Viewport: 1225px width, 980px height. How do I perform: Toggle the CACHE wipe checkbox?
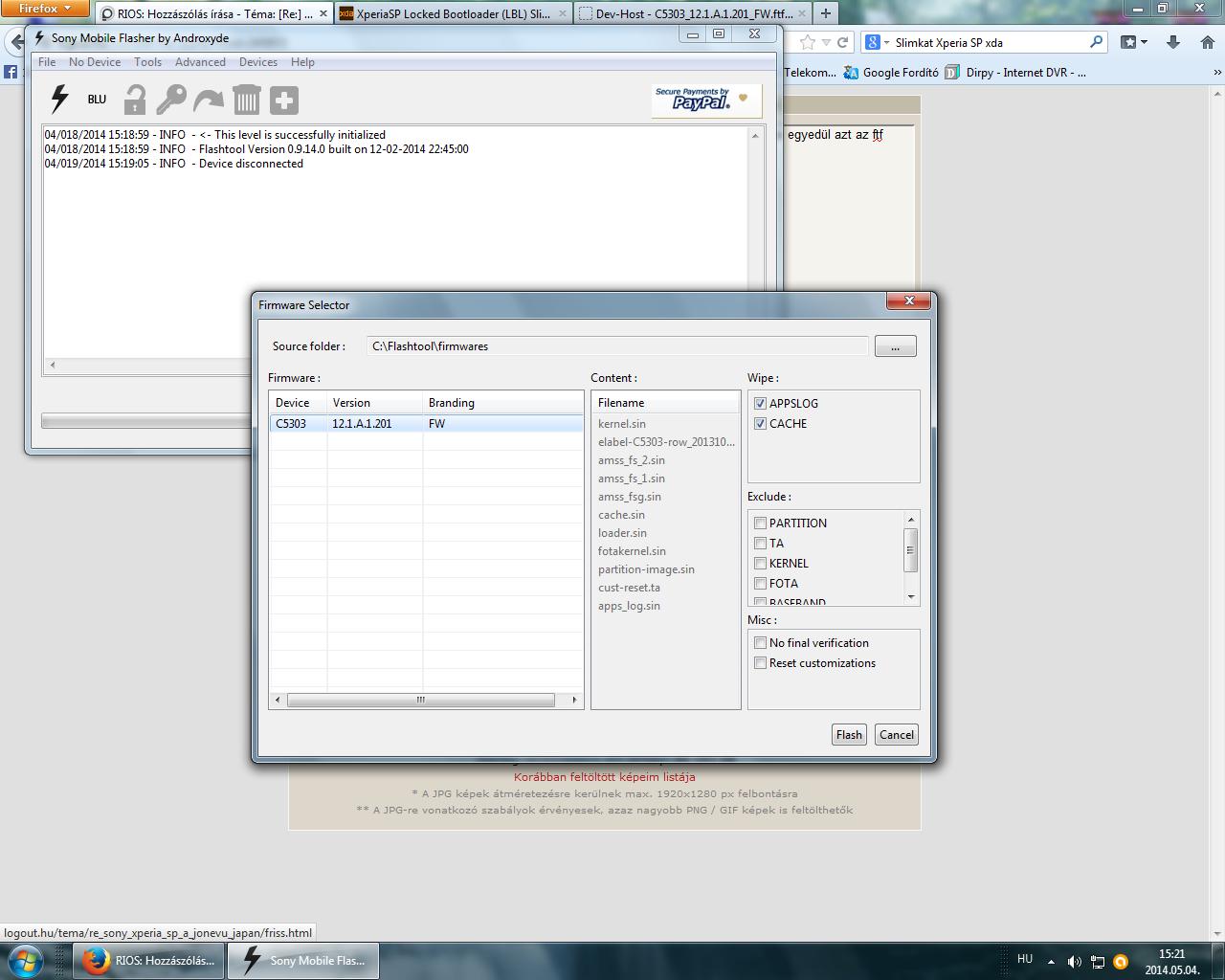[x=760, y=423]
